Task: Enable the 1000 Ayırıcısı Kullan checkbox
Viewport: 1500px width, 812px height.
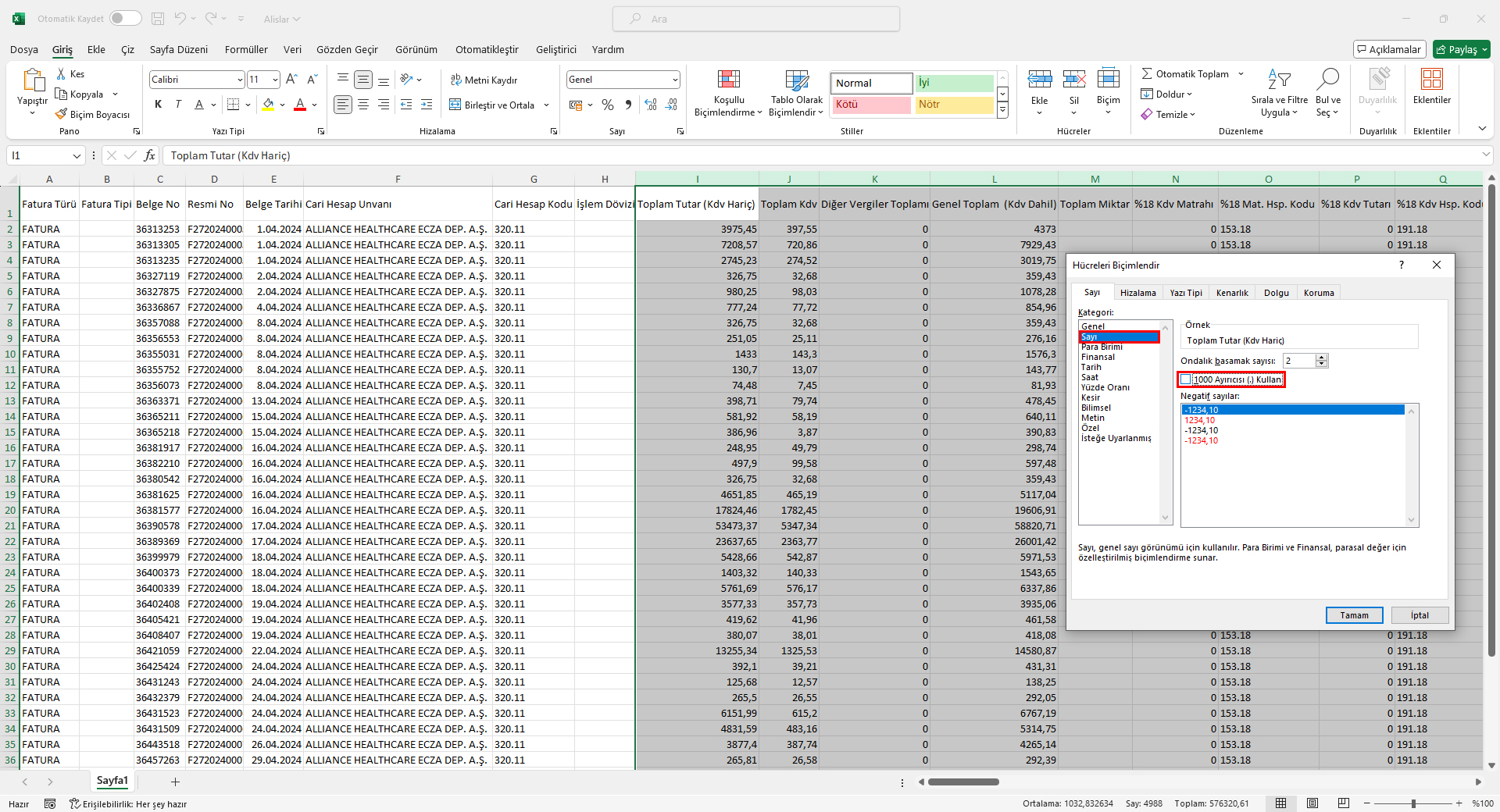Action: coord(1186,379)
